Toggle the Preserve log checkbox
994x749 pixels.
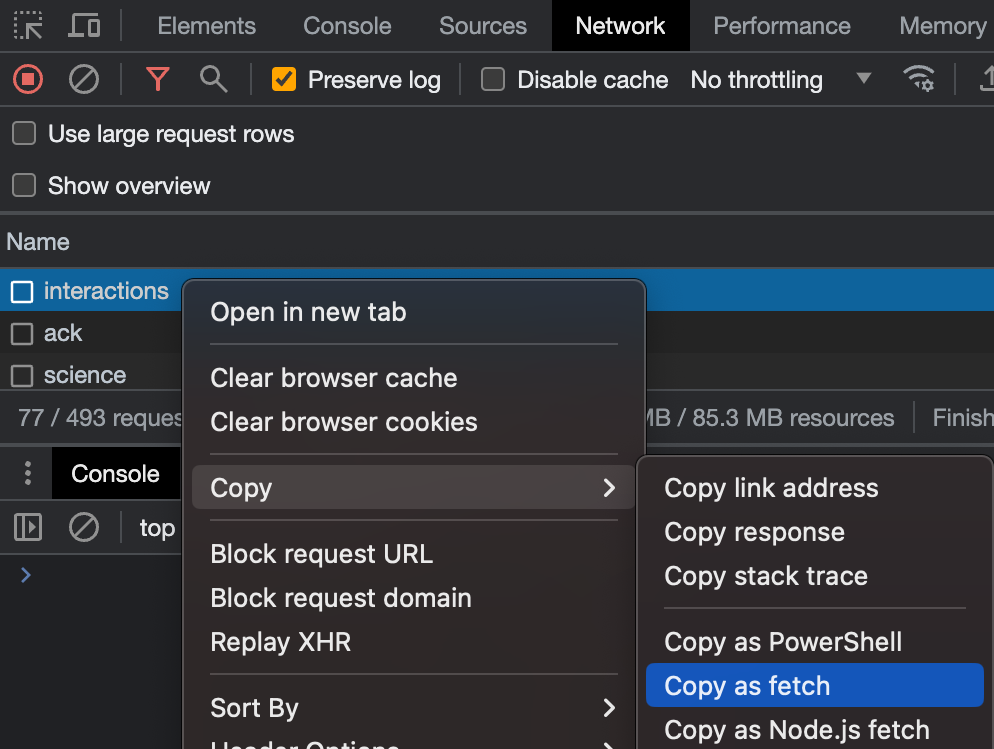point(283,80)
